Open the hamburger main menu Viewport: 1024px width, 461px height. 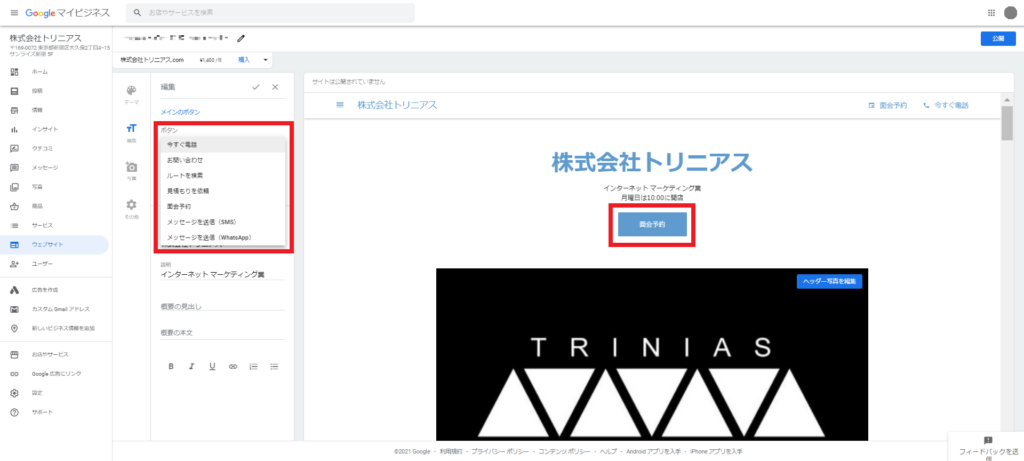(14, 13)
